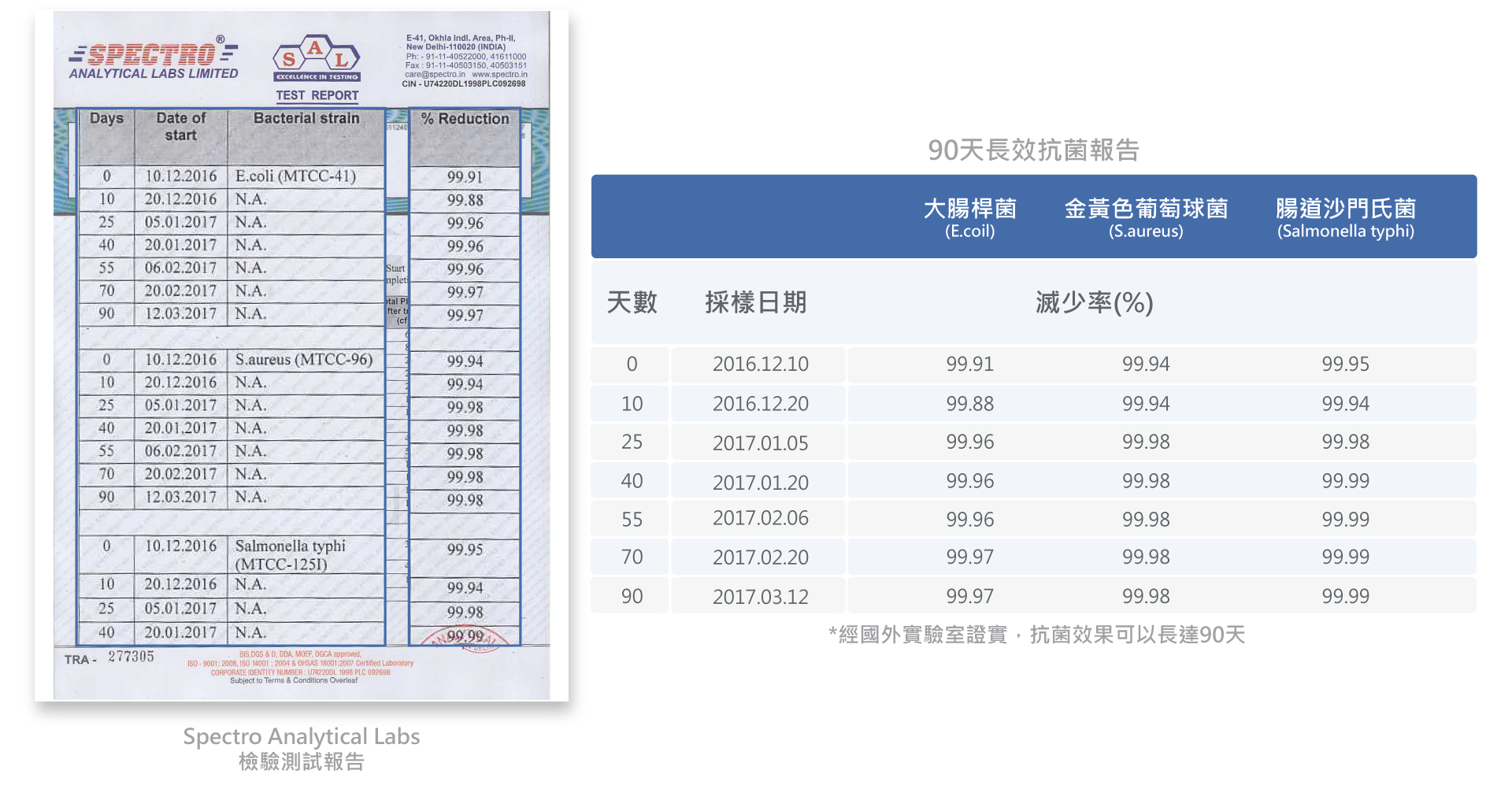Click the underlined TEST REPORT heading
The height and width of the screenshot is (785, 1512).
317,95
